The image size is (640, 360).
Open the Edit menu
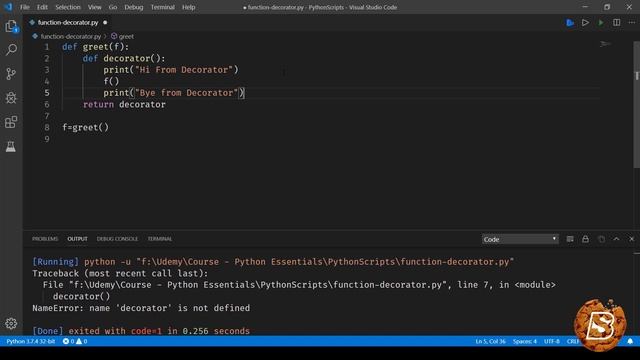[x=42, y=7]
